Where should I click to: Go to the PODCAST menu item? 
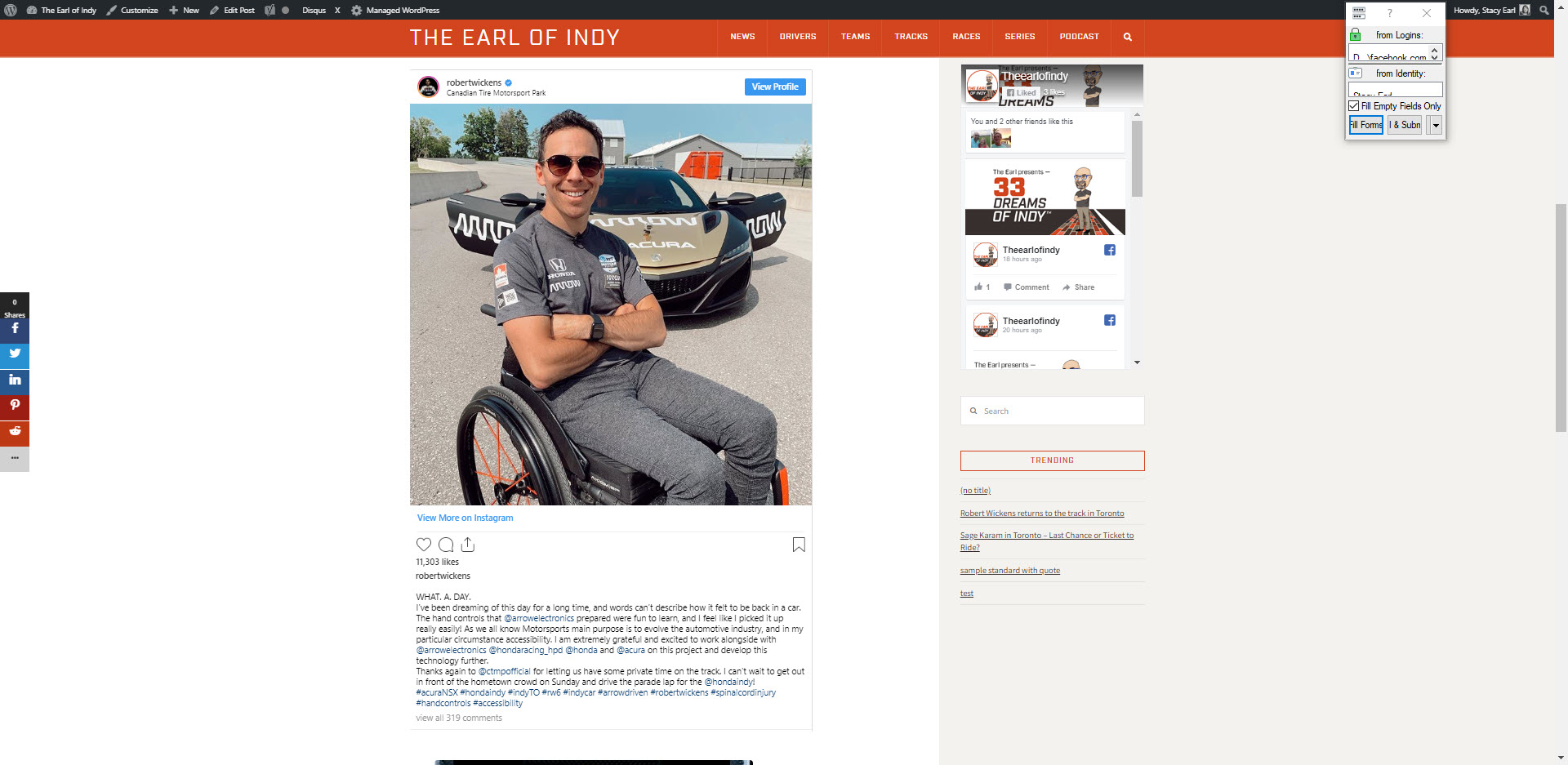[1079, 37]
